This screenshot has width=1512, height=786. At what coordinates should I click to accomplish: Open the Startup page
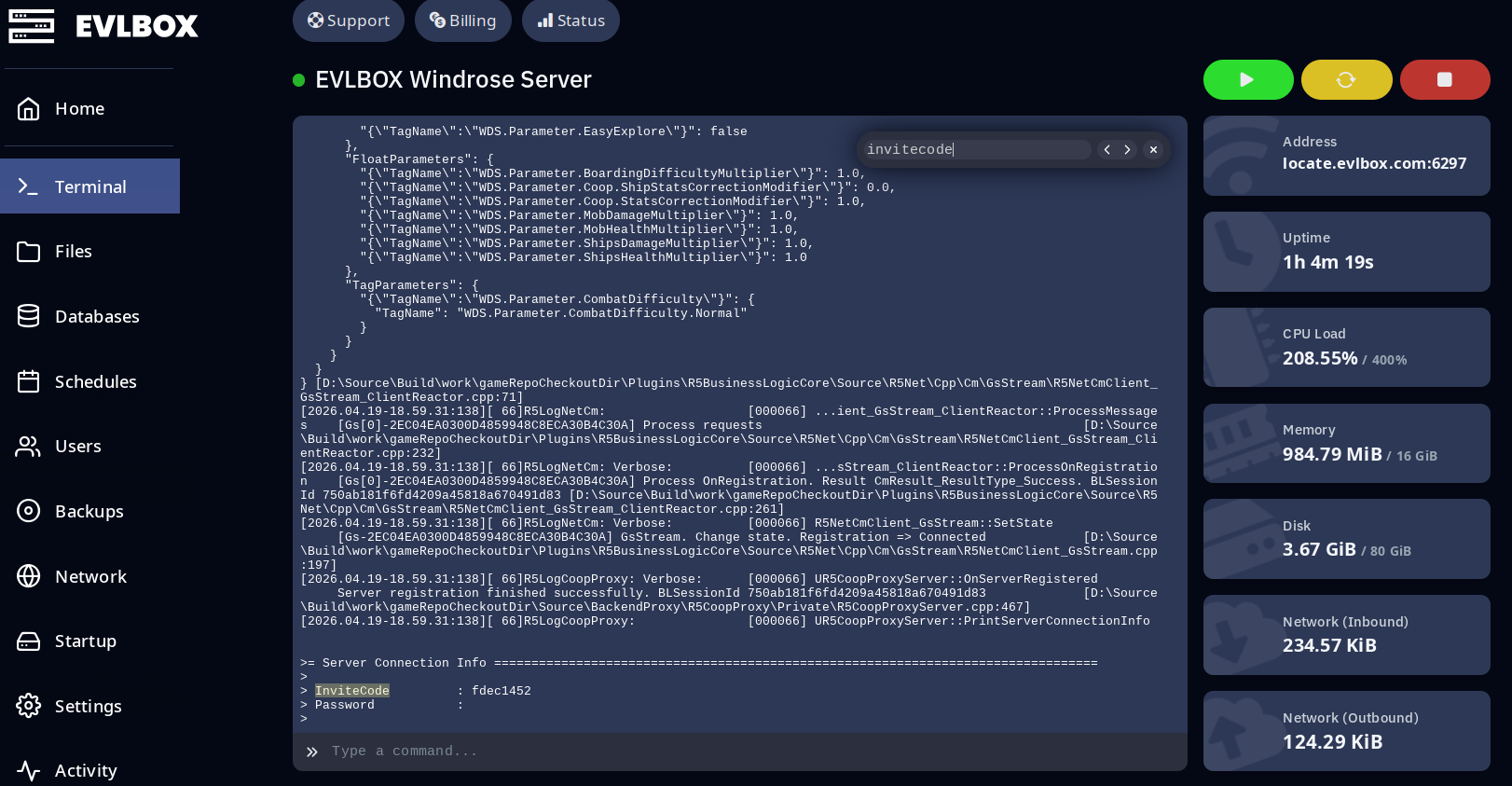[x=89, y=641]
